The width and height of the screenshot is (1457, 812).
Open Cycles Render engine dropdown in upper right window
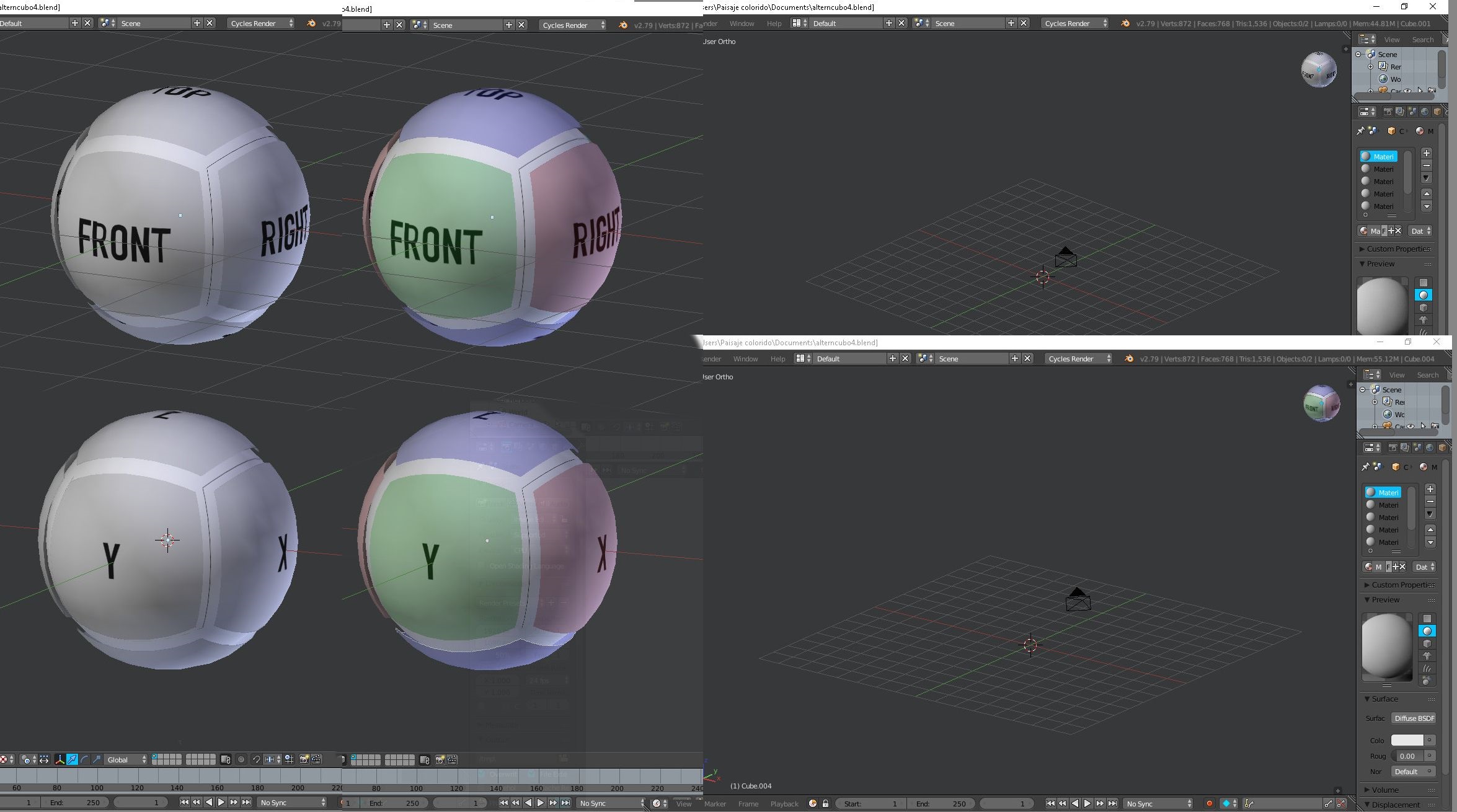tap(1076, 23)
